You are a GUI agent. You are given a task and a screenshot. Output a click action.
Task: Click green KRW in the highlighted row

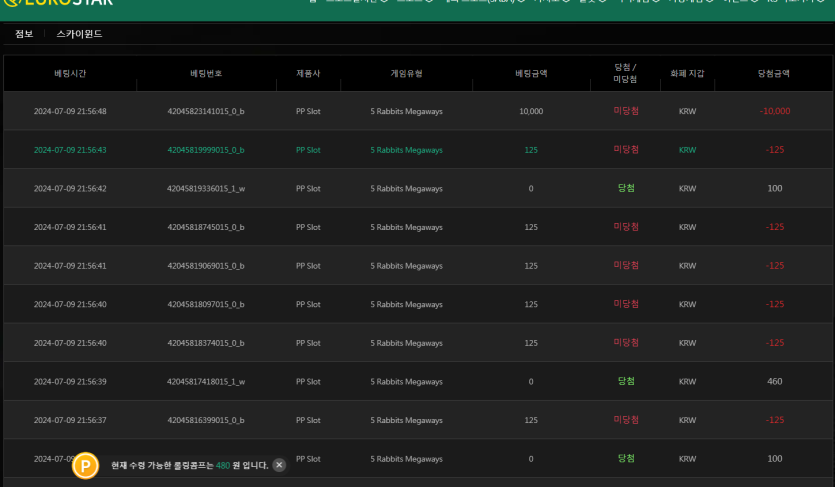[687, 150]
